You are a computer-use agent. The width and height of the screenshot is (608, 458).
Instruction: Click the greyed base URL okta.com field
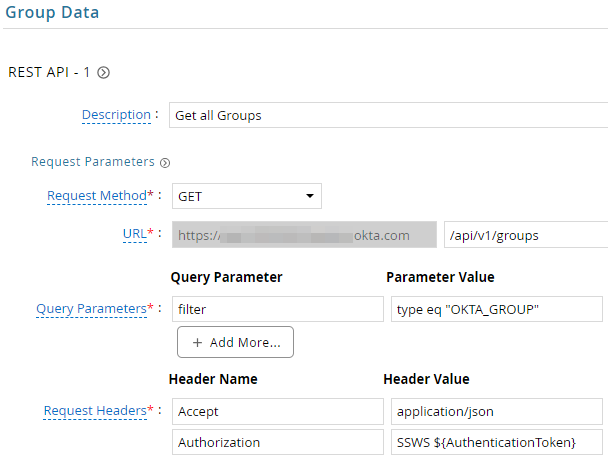[x=304, y=235]
